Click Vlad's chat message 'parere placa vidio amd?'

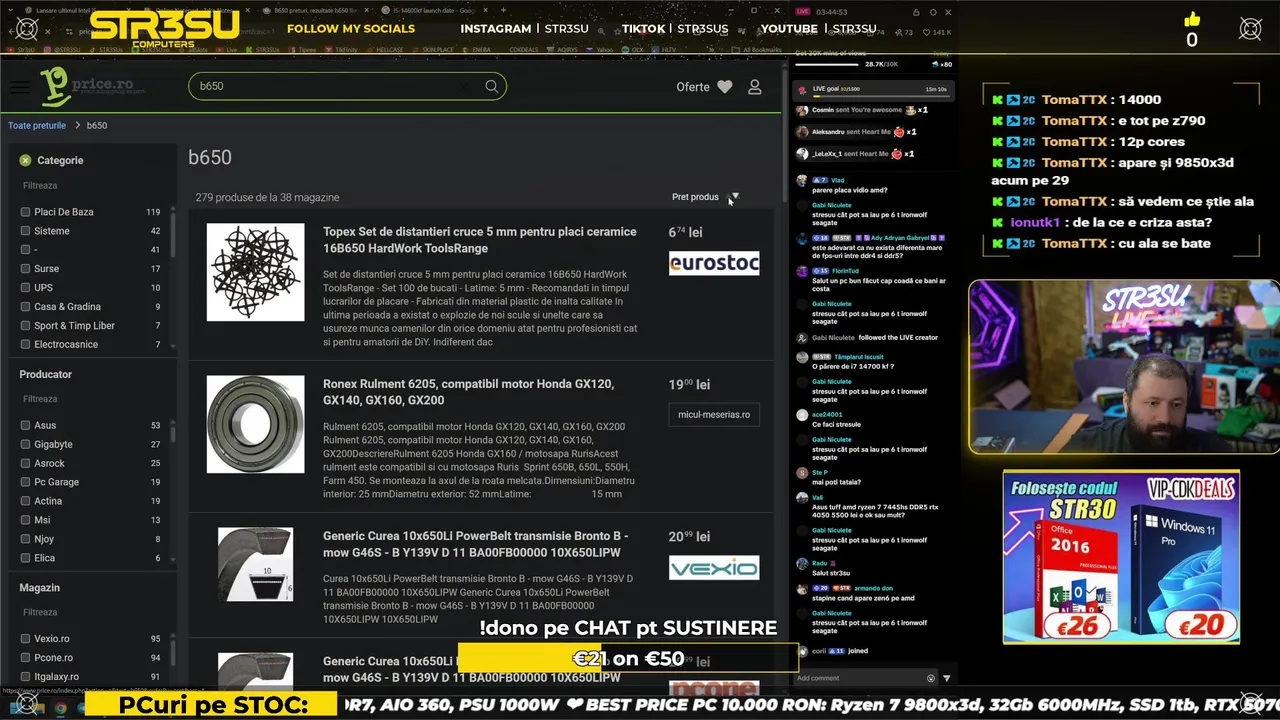(849, 190)
